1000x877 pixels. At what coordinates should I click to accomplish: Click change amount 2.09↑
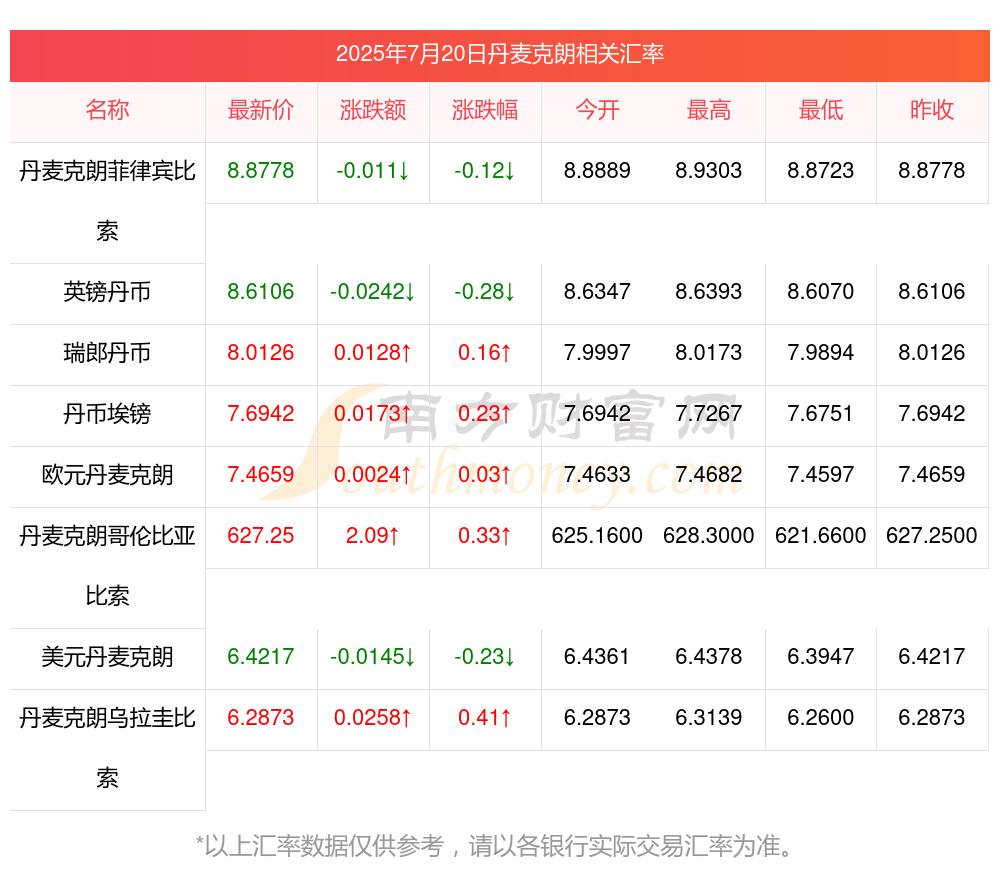(x=373, y=536)
